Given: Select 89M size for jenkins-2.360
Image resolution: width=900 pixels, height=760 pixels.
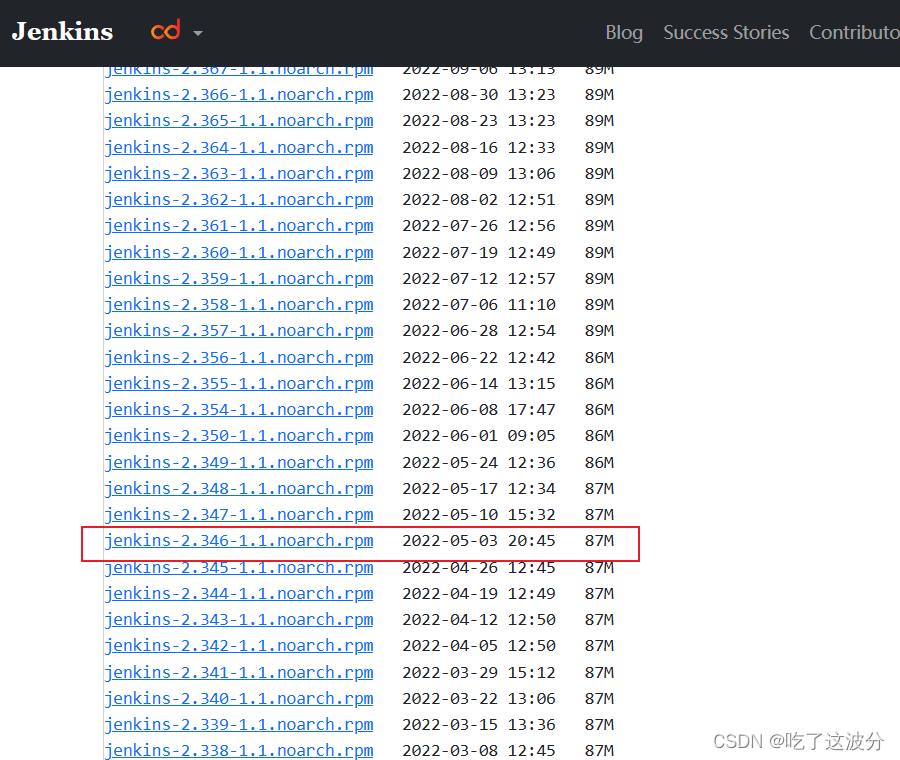Looking at the screenshot, I should [x=599, y=252].
